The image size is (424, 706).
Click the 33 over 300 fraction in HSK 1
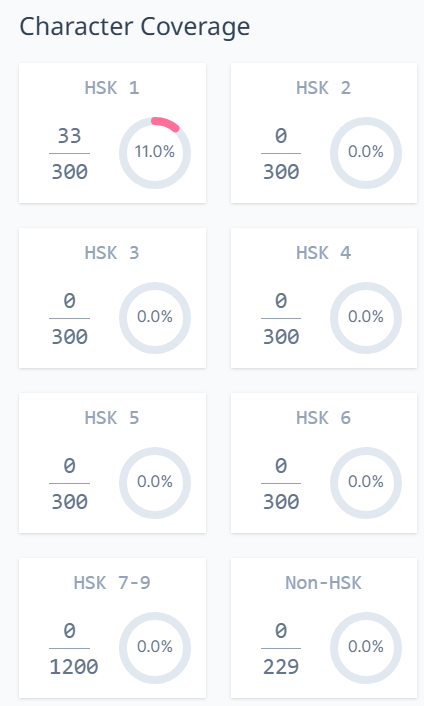[x=69, y=153]
